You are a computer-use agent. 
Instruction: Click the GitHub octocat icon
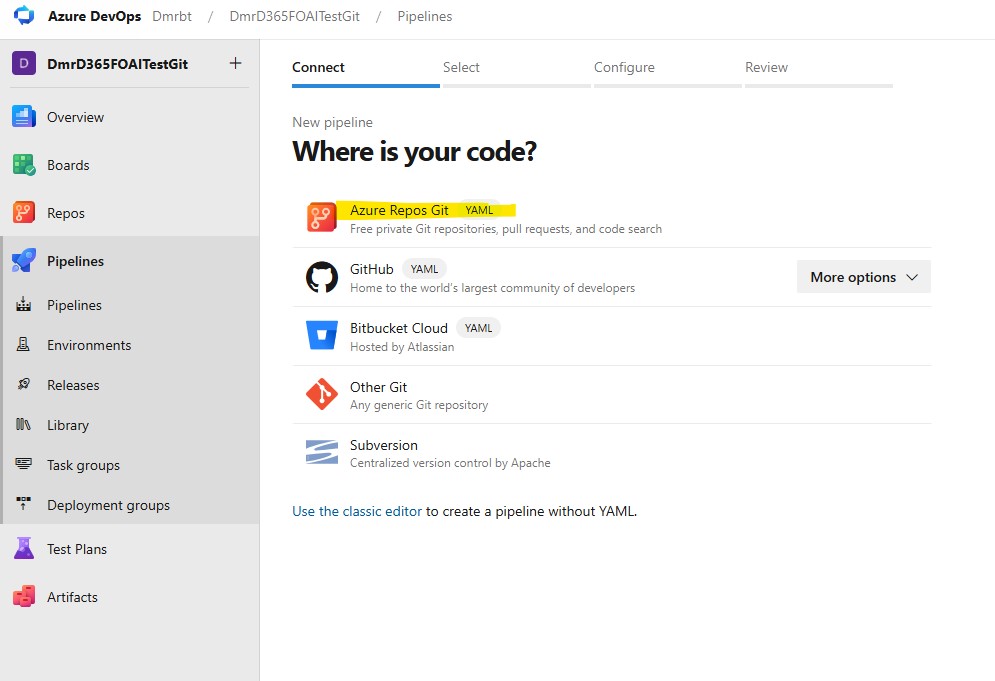322,277
